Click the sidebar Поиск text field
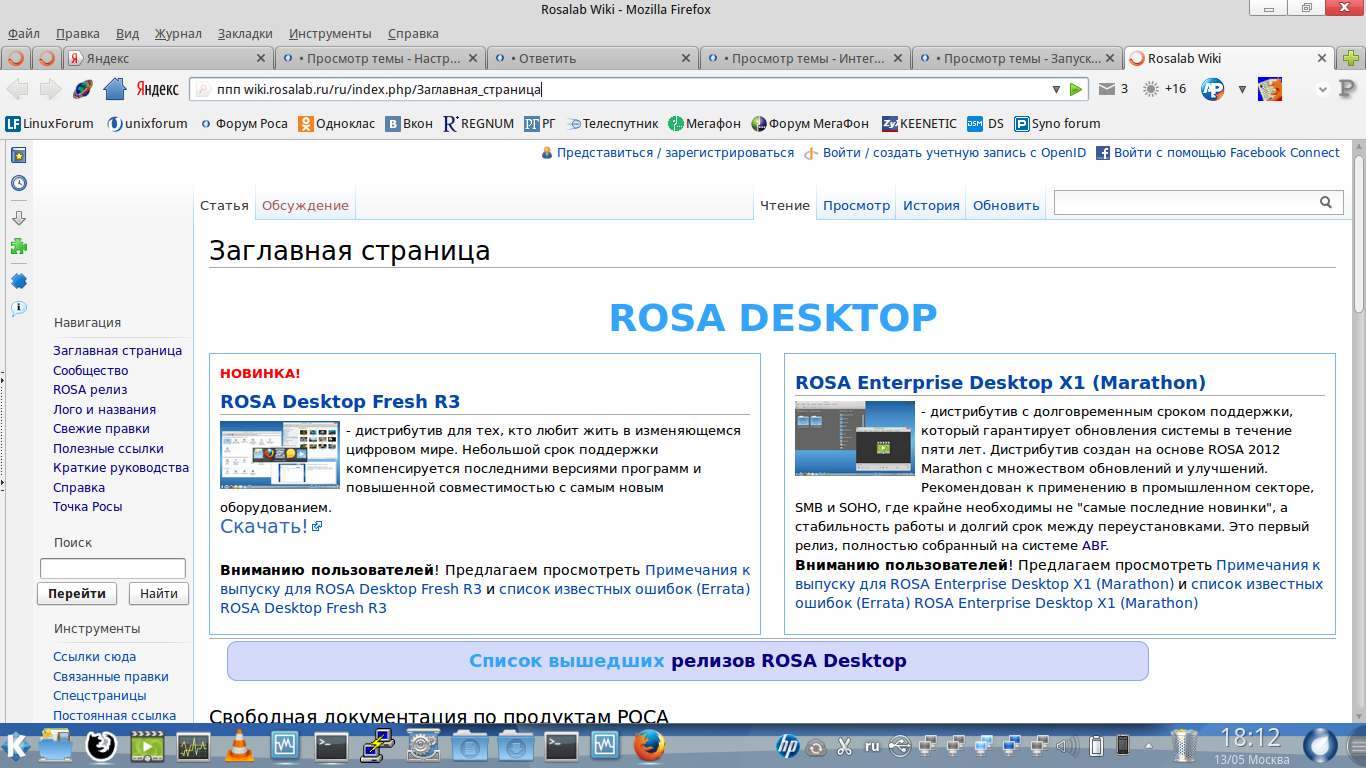 [112, 568]
